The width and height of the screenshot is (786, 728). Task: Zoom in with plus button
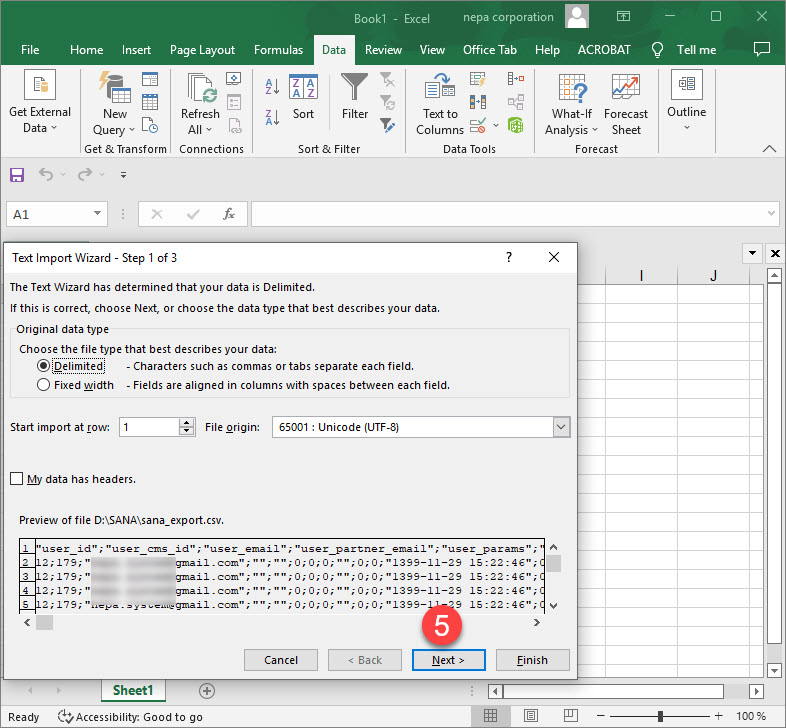click(x=719, y=716)
